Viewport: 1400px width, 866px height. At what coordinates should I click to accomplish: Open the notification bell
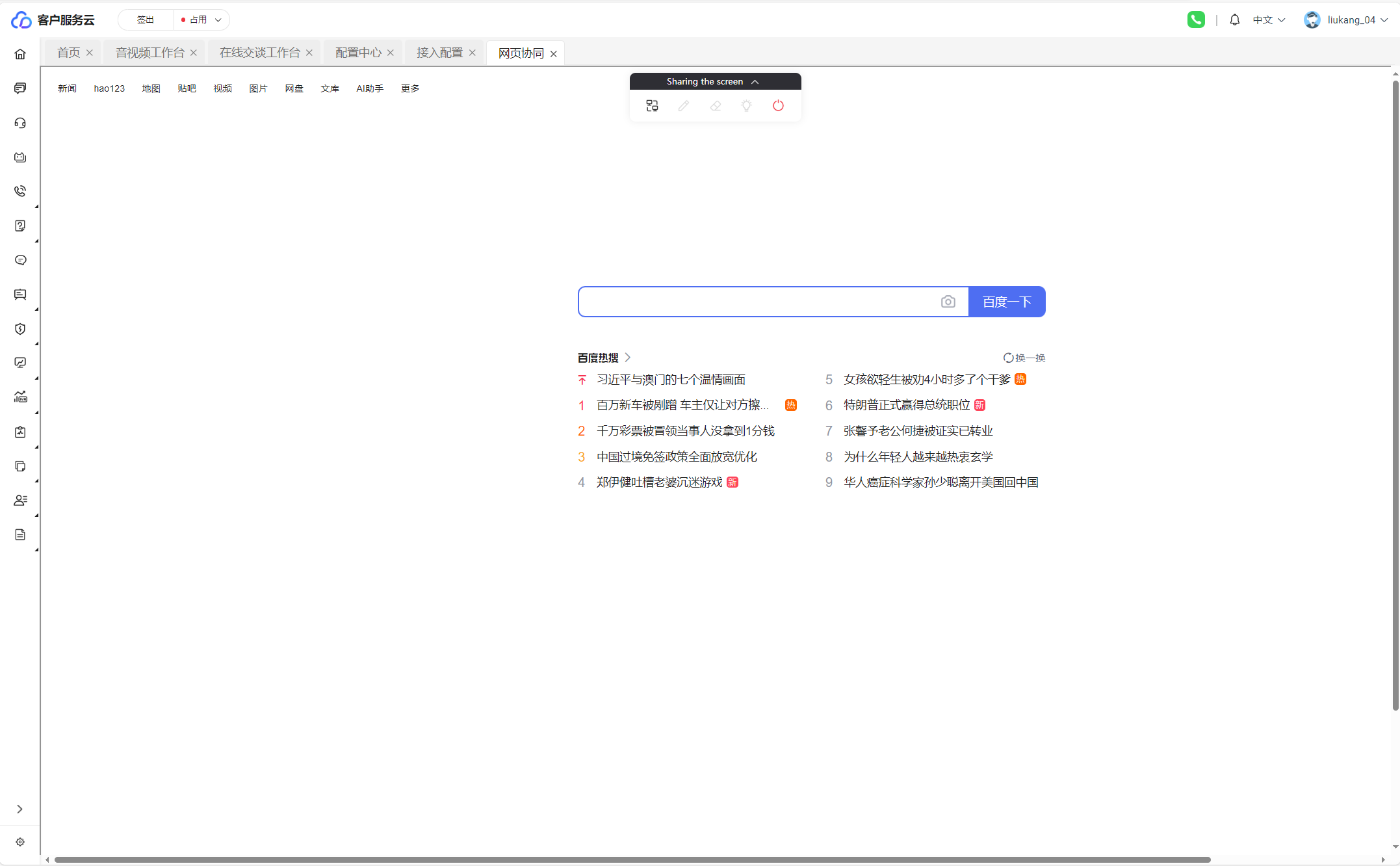[1235, 20]
